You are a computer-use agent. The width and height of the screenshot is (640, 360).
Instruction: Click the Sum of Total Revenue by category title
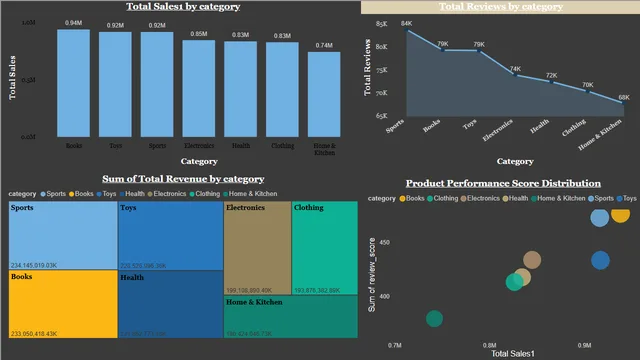pos(183,179)
